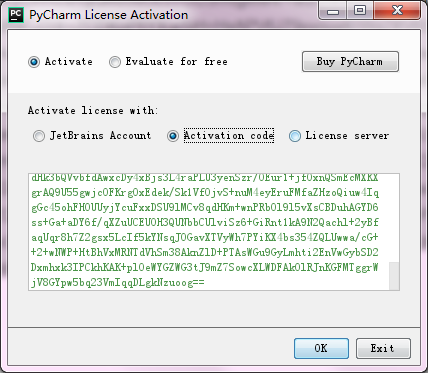Screen dimensions: 428x373
Task: Click code line starting with '+2+wlNWP+HtBh'
Action: [205, 253]
